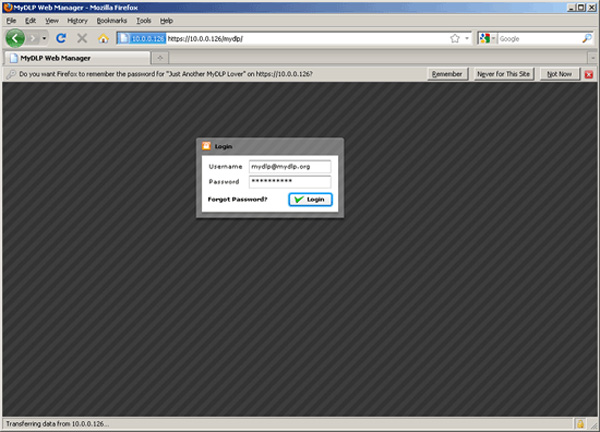Click the Forgot Password? link

(x=237, y=199)
